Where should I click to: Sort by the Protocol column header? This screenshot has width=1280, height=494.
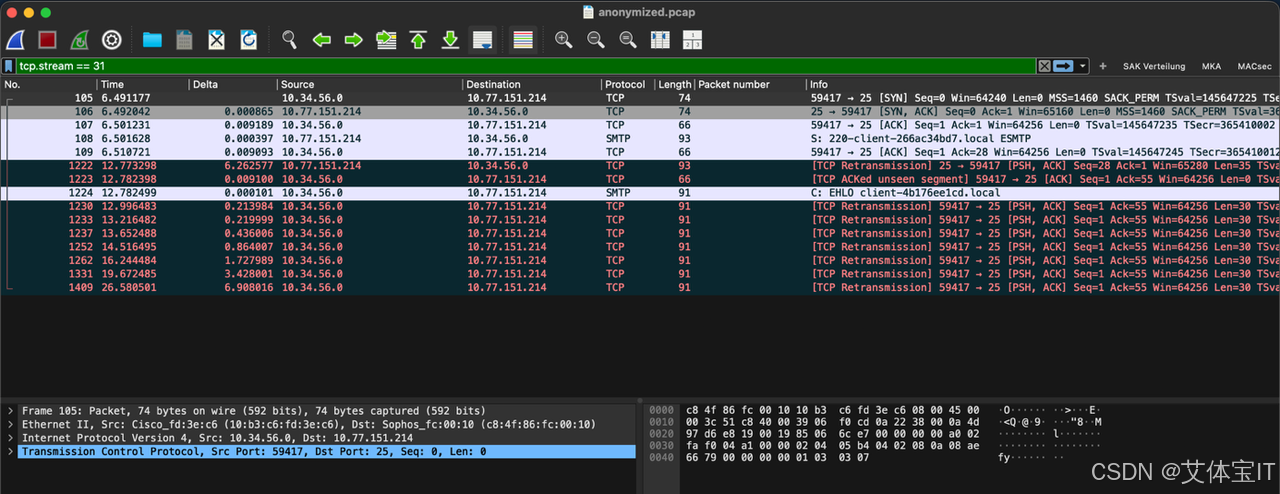coord(626,85)
